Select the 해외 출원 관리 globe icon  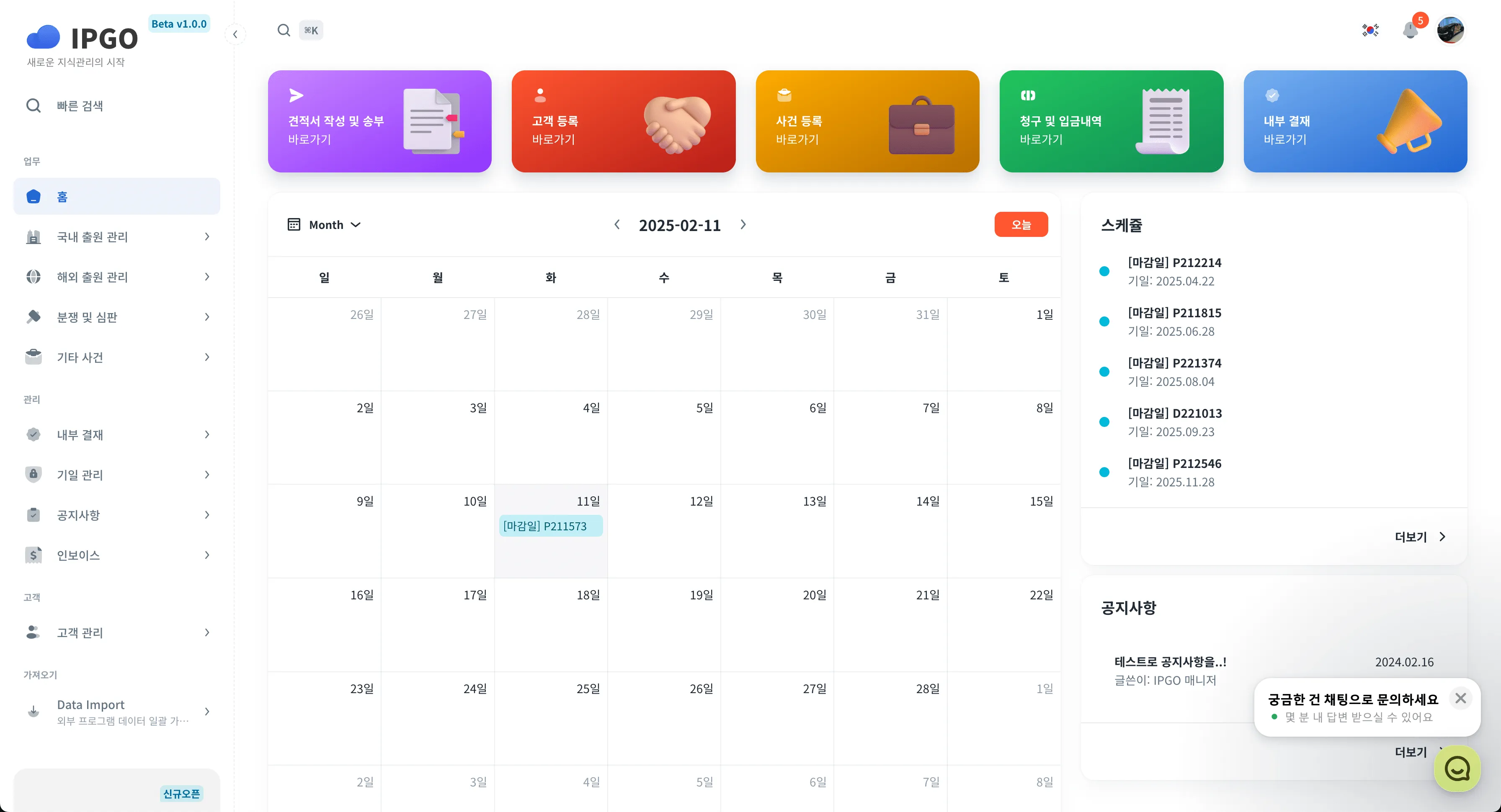point(33,277)
